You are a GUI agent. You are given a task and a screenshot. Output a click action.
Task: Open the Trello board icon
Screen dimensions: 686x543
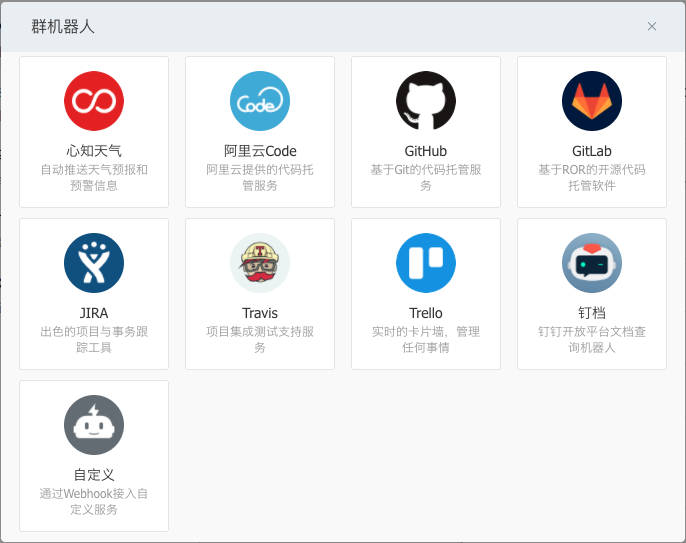point(426,263)
